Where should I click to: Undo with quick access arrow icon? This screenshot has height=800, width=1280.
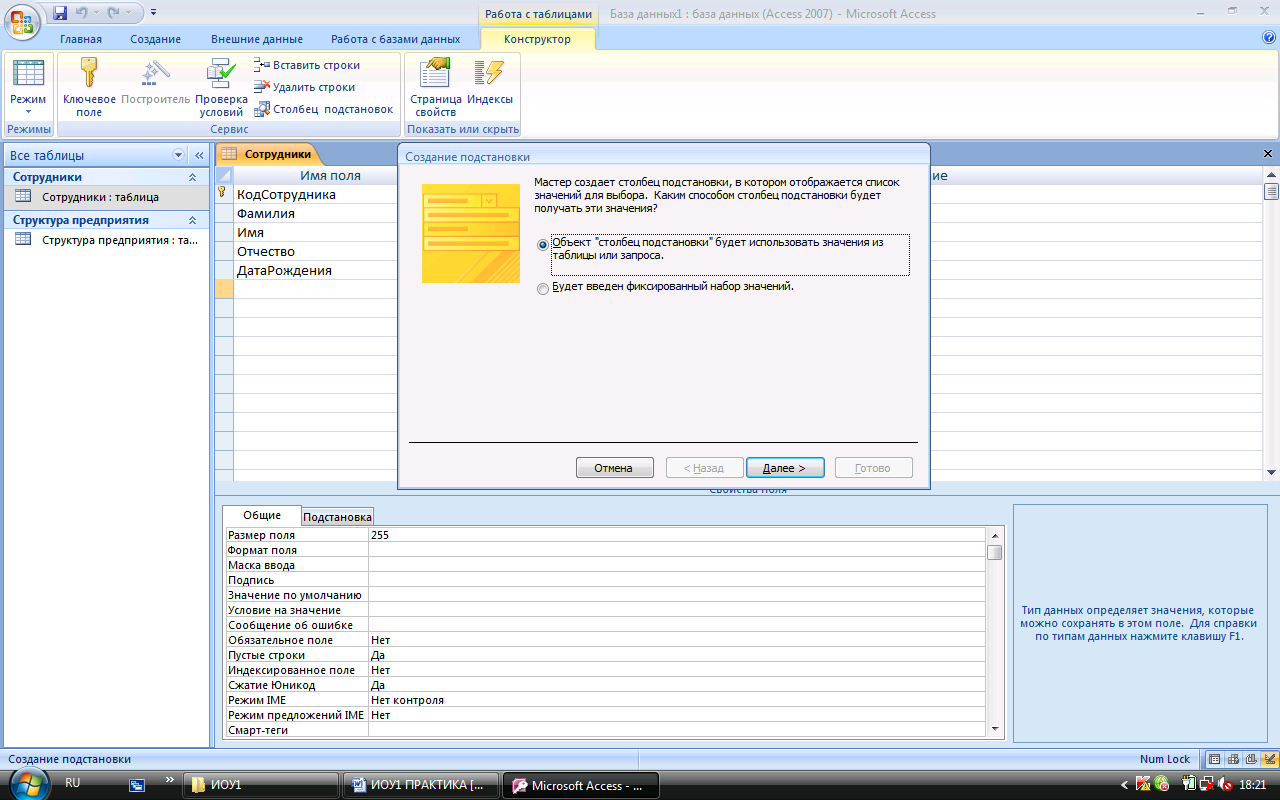click(83, 13)
